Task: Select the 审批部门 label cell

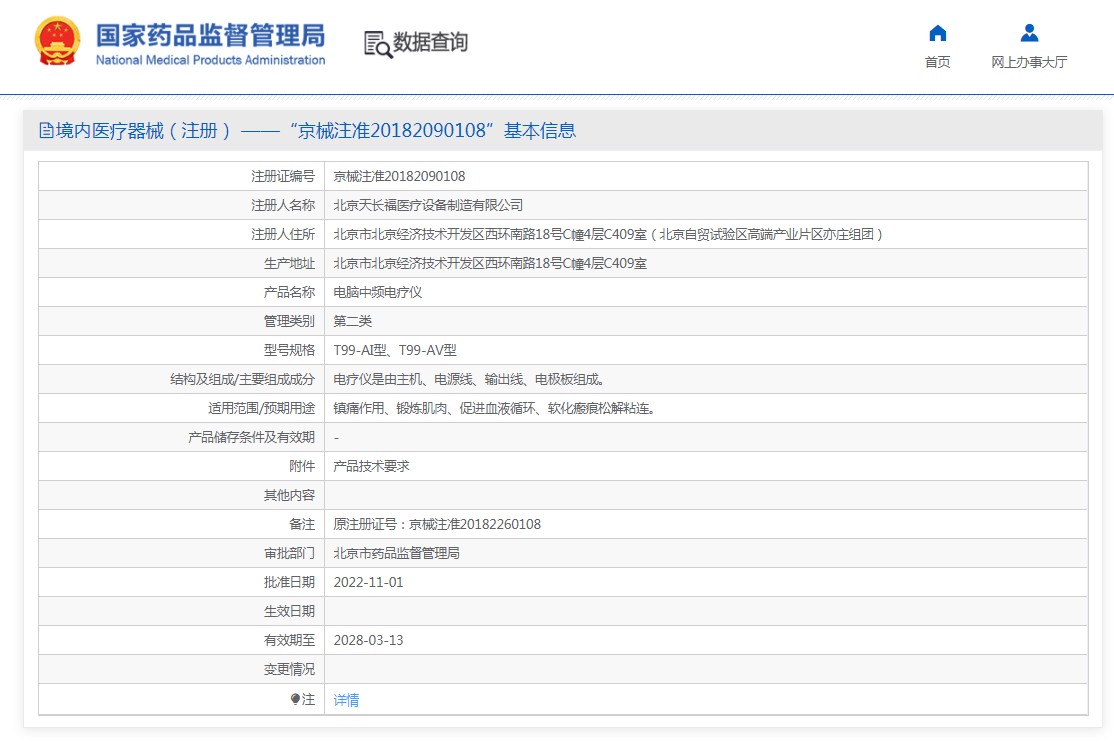Action: pyautogui.click(x=181, y=553)
